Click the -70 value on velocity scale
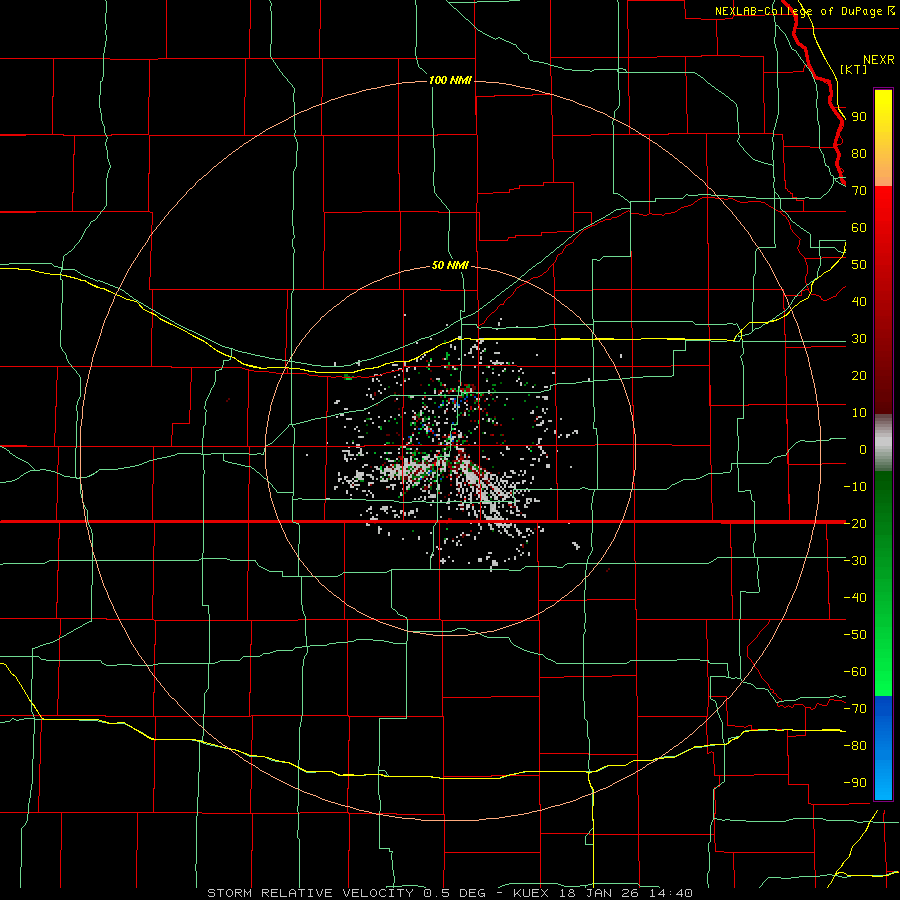 pos(855,709)
